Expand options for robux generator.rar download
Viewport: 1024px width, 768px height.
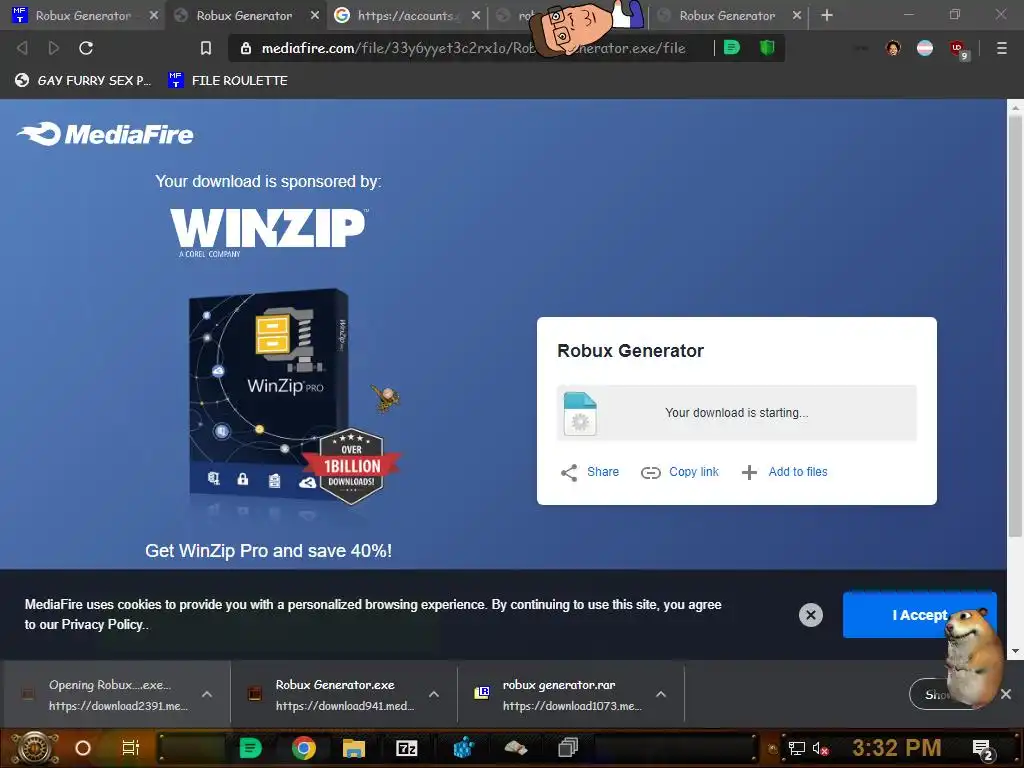tap(661, 694)
